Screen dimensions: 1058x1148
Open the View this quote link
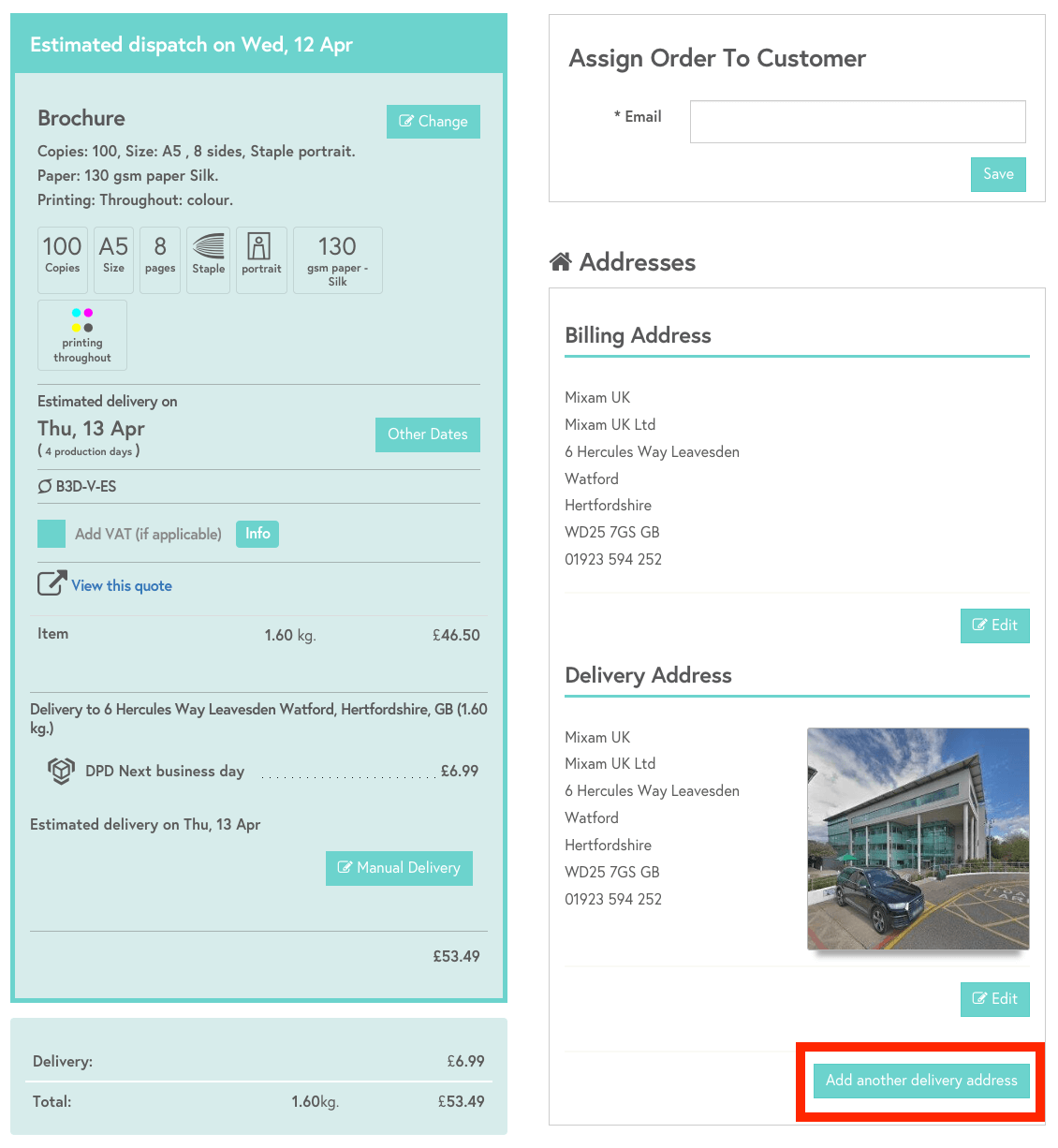(122, 586)
